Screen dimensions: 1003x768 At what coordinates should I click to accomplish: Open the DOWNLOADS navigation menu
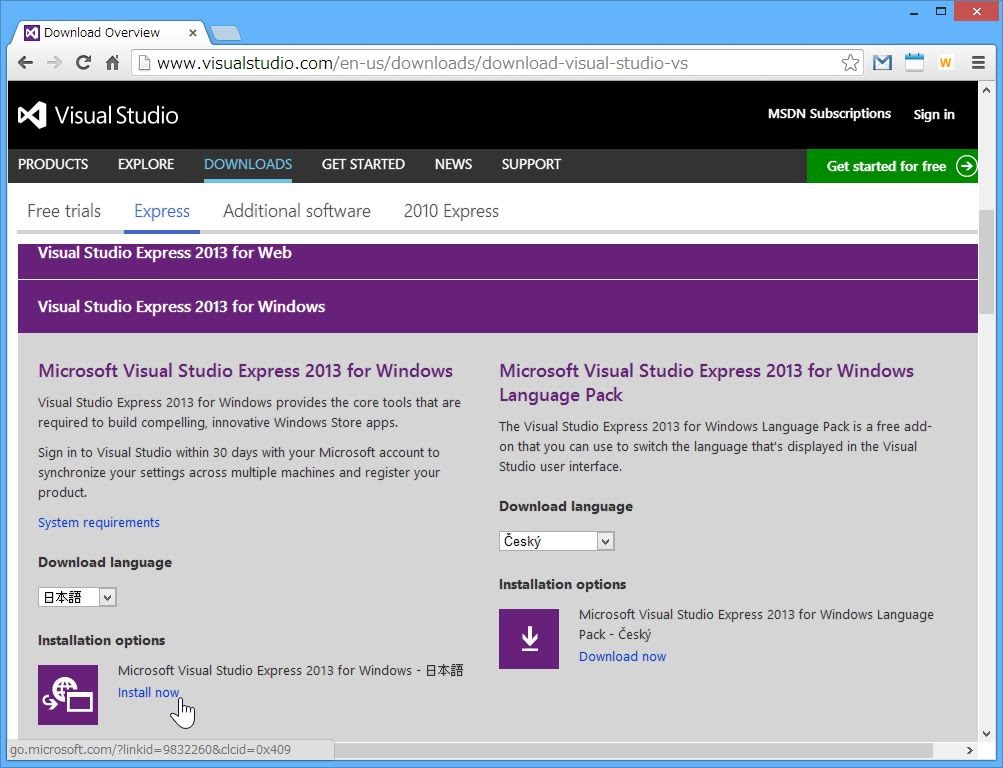248,164
